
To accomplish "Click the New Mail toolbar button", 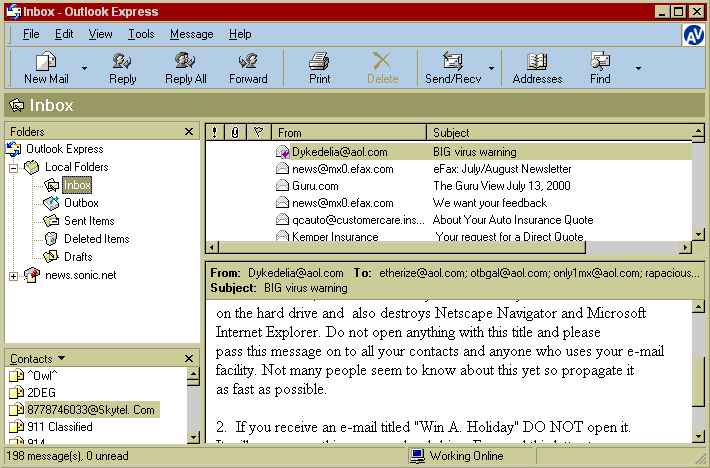I will pyautogui.click(x=46, y=68).
